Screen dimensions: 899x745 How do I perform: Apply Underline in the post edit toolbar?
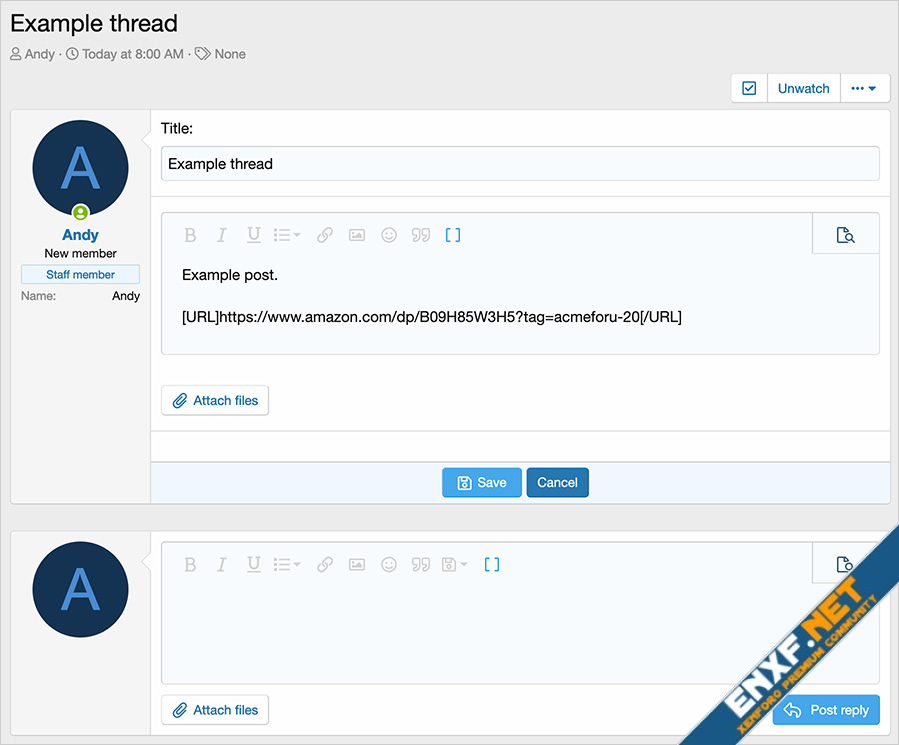pyautogui.click(x=254, y=235)
